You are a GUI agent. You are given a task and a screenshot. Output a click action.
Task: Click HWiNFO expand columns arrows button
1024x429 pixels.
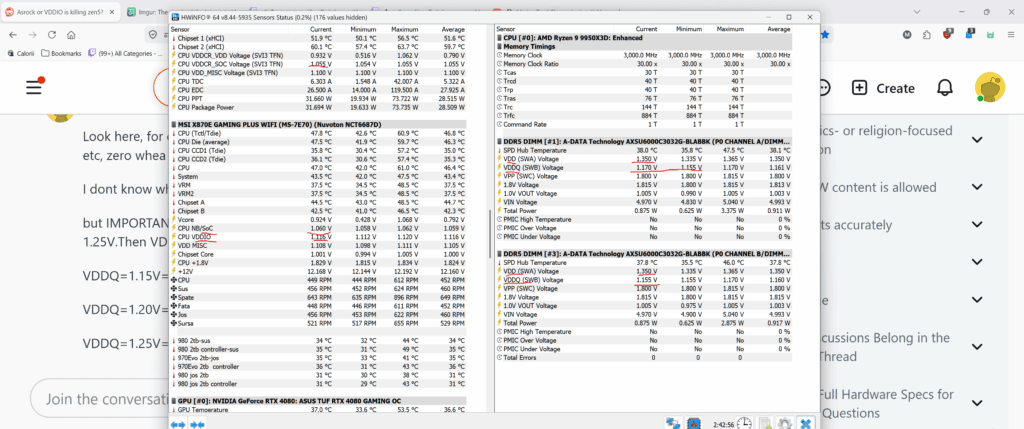point(177,424)
